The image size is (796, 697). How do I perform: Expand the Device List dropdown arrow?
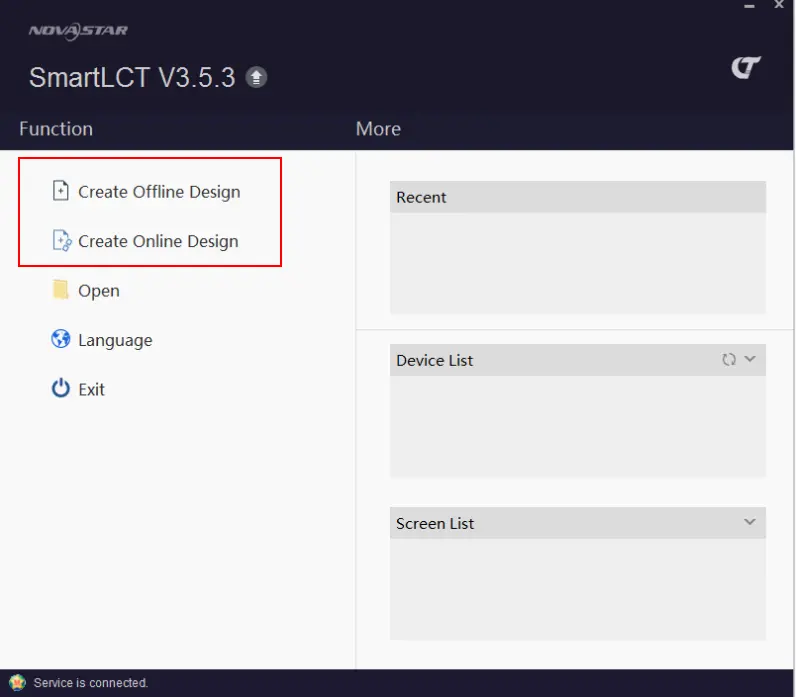pos(750,360)
